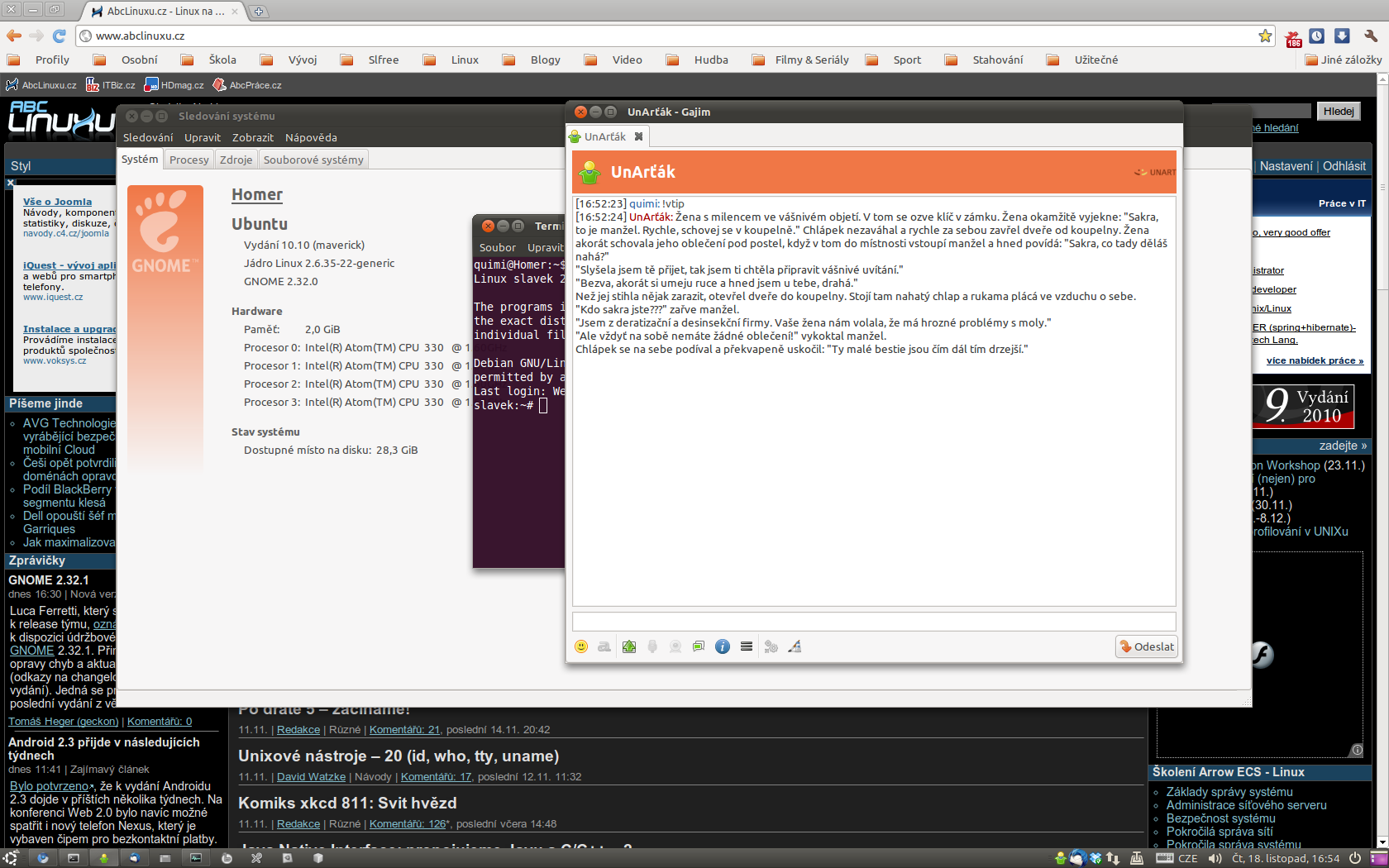This screenshot has height=868, width=1389.
Task: Open Upravit menu in system monitor
Action: pyautogui.click(x=203, y=137)
